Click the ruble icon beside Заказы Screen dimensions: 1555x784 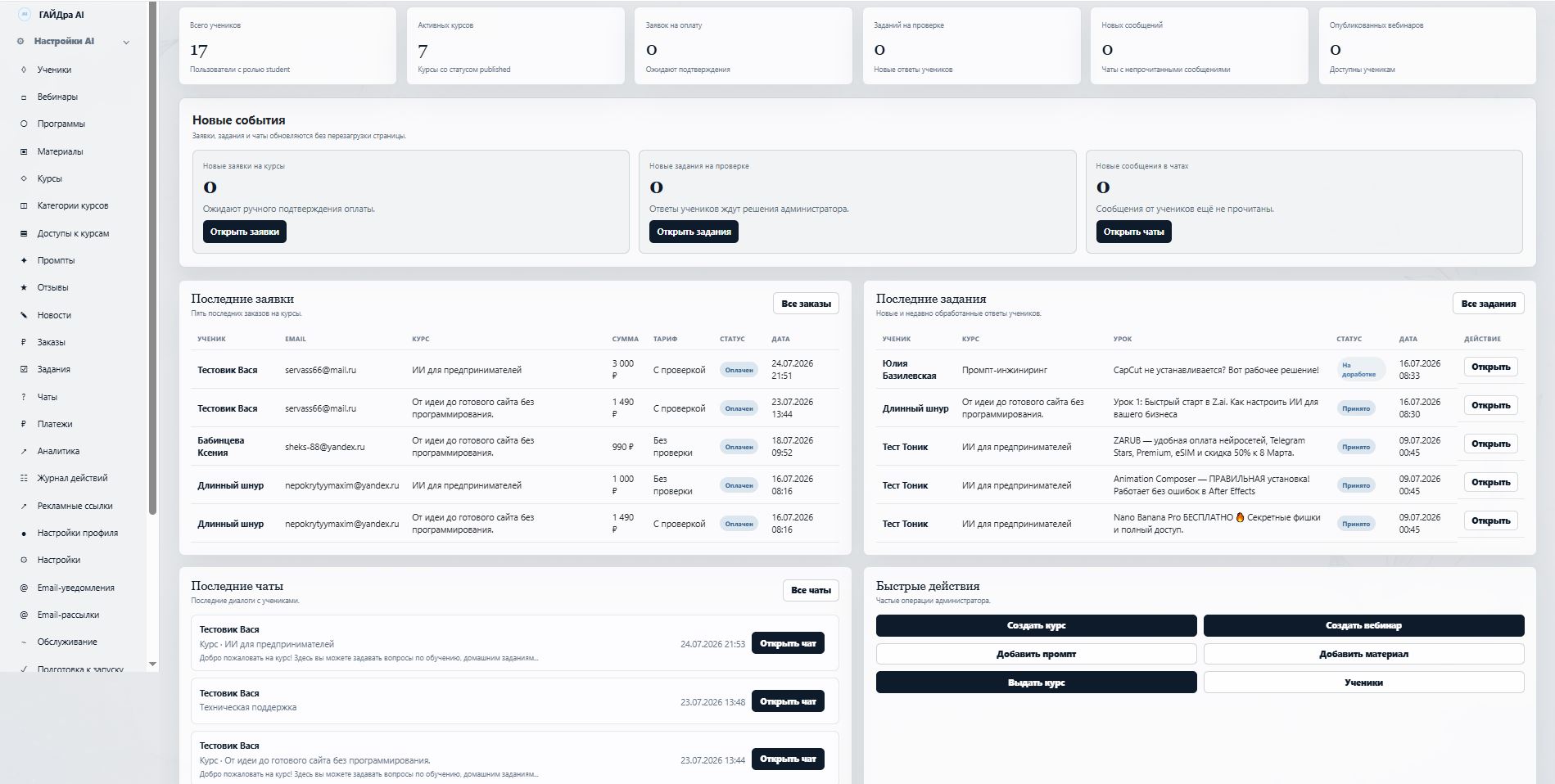coord(24,342)
